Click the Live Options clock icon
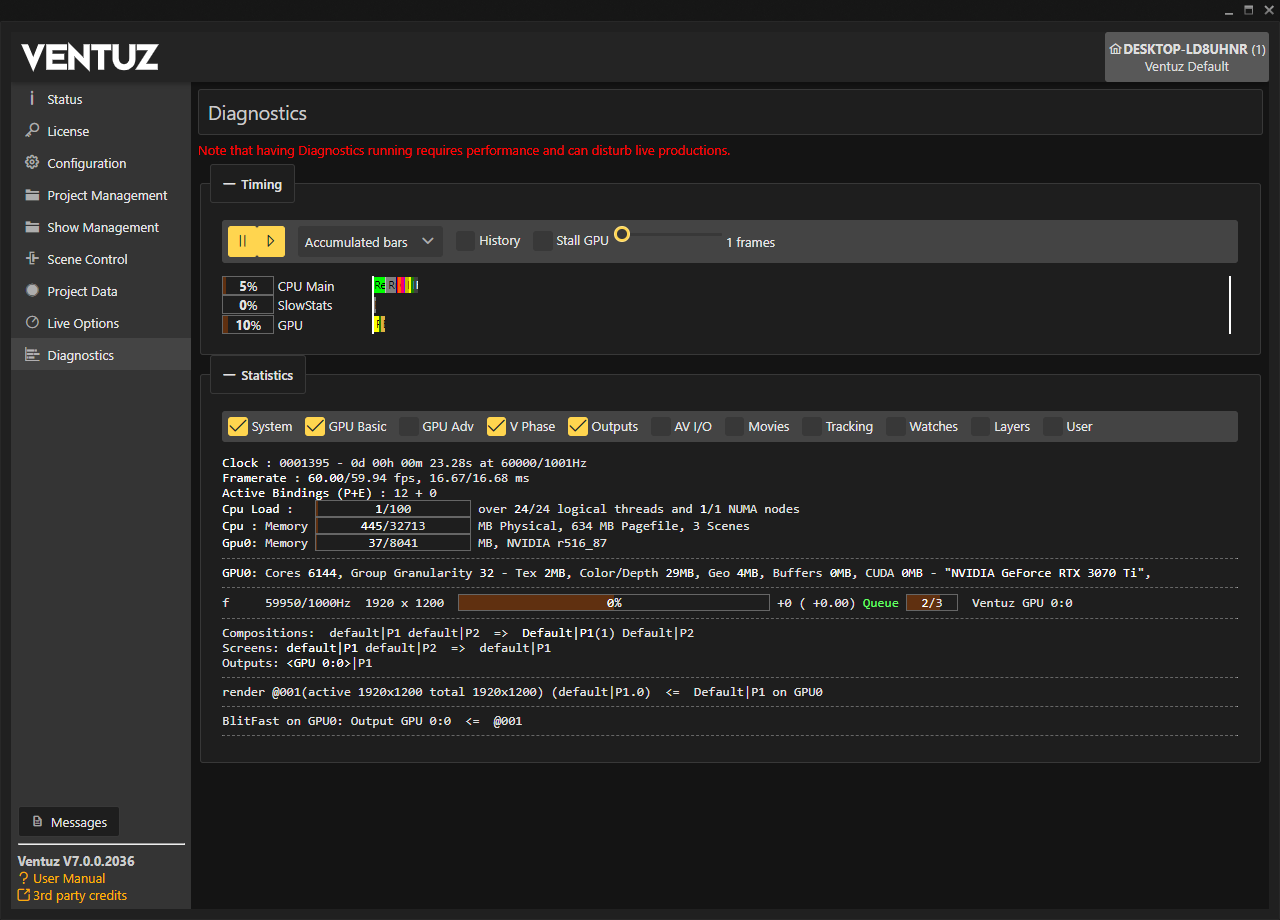1280x920 pixels. pos(32,323)
